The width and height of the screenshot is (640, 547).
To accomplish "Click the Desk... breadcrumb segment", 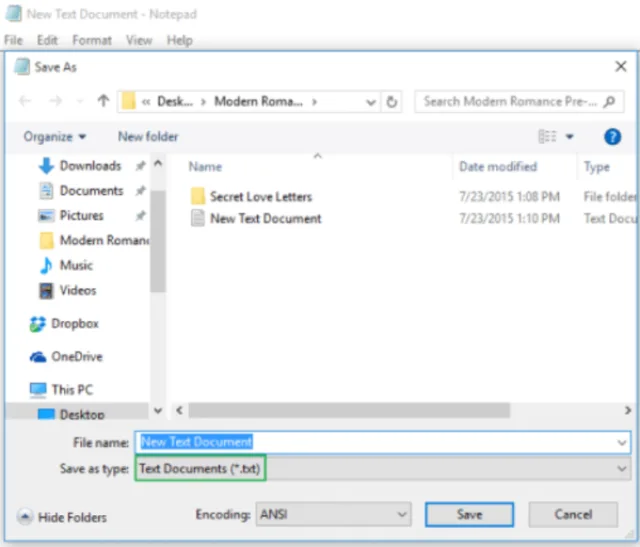I will (175, 101).
